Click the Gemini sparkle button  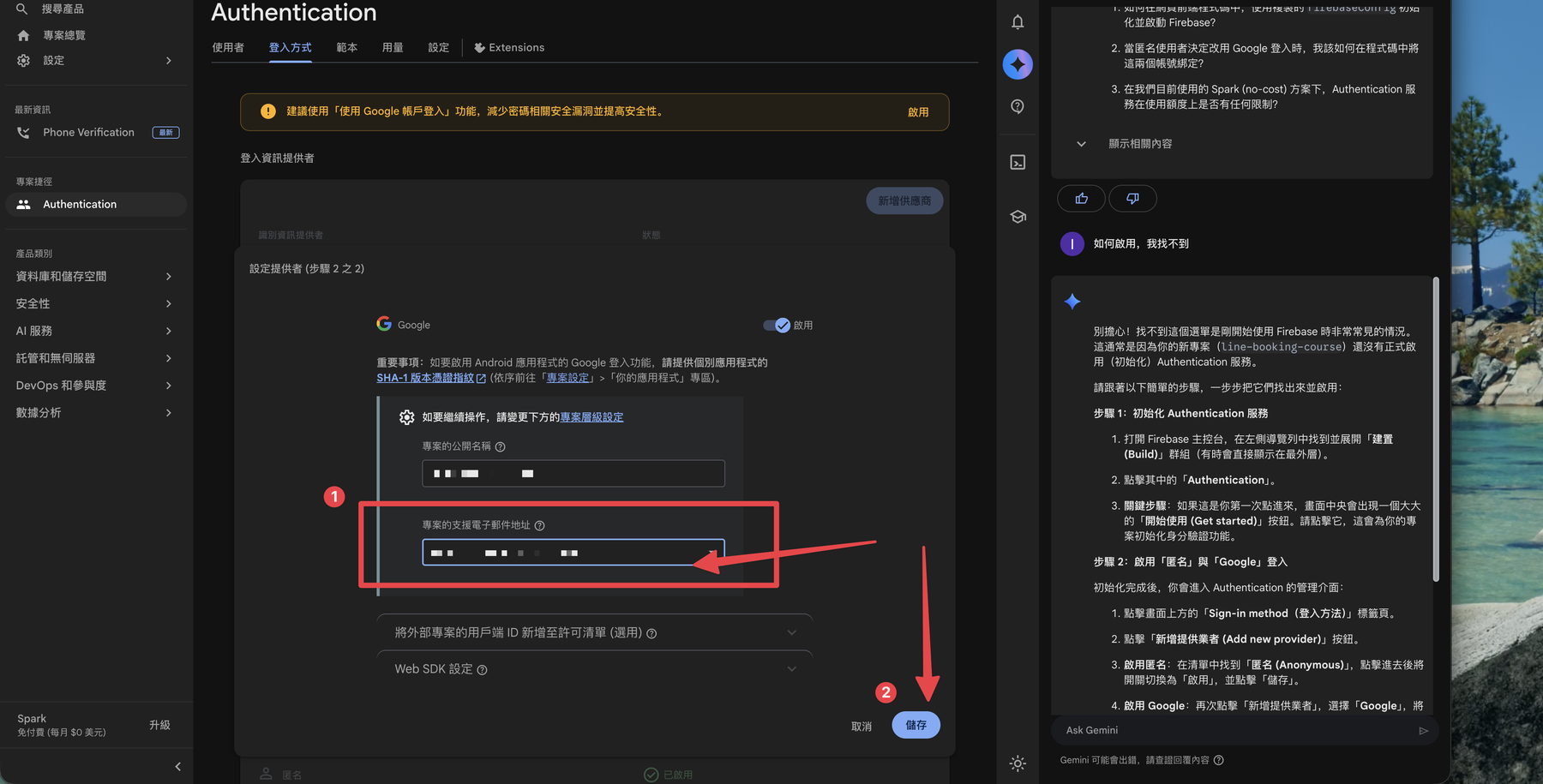(1018, 64)
